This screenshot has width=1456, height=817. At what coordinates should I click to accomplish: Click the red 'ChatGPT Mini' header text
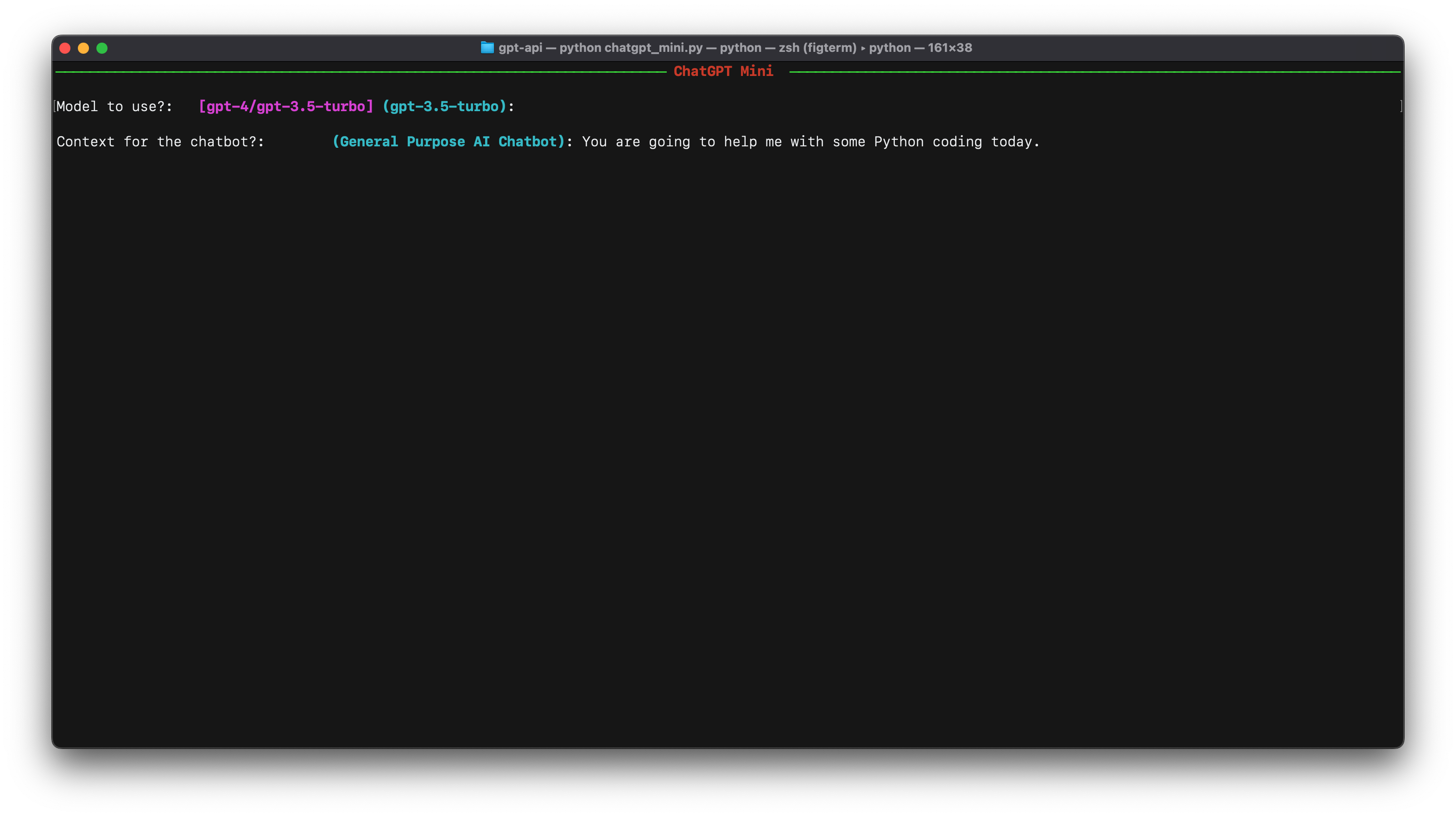pos(723,71)
